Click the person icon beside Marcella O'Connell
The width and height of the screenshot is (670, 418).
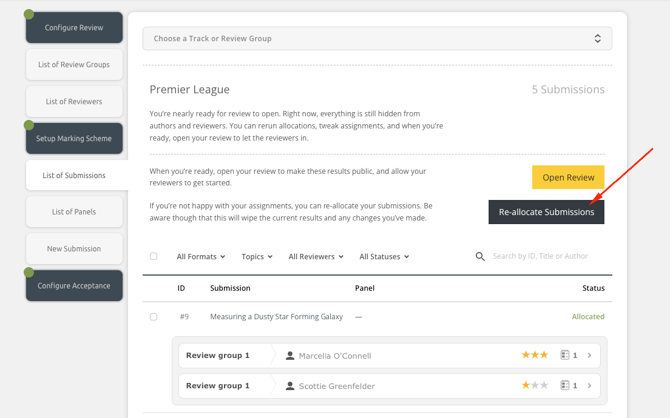pos(290,356)
